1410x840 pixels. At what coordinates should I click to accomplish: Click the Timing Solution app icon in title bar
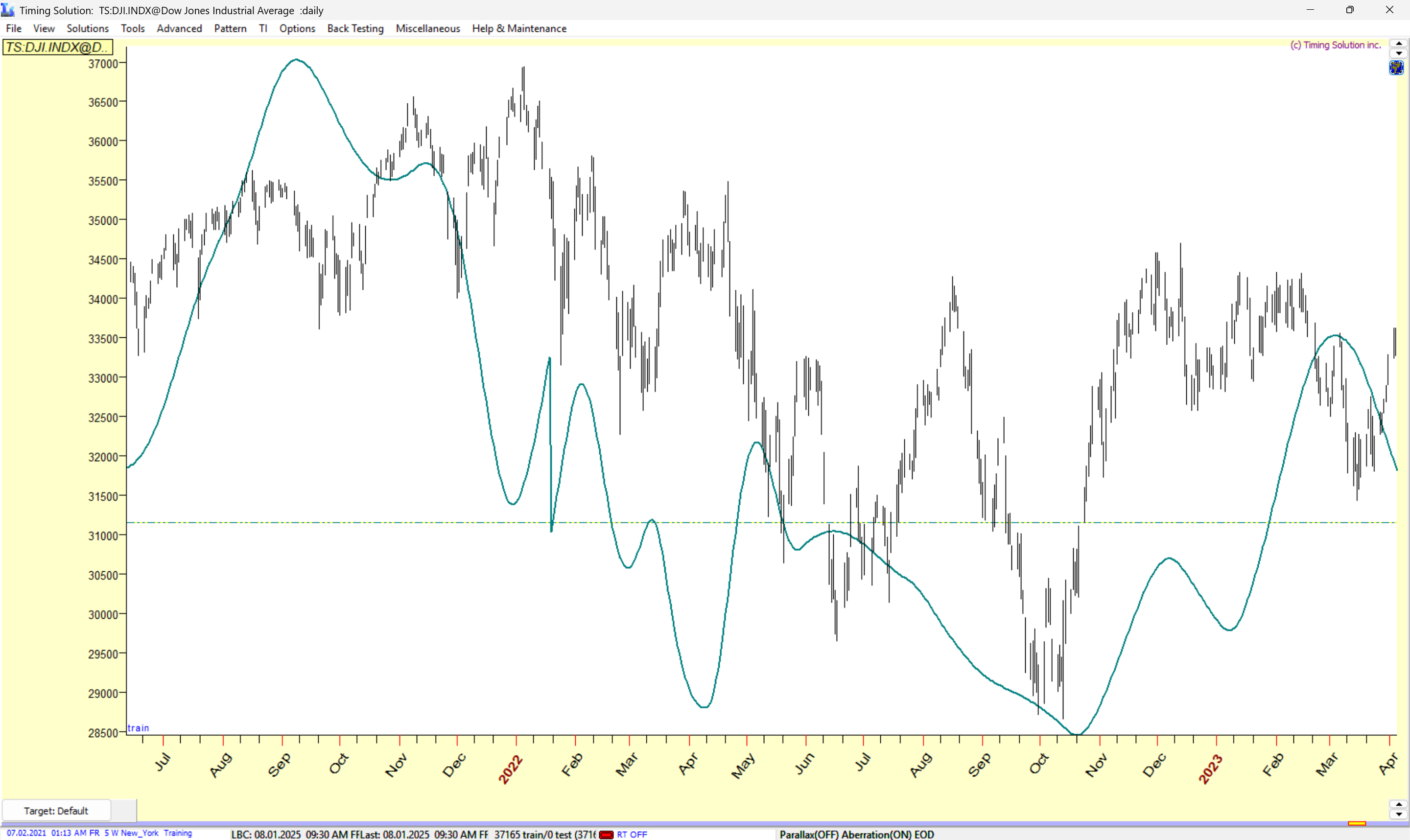(x=8, y=10)
